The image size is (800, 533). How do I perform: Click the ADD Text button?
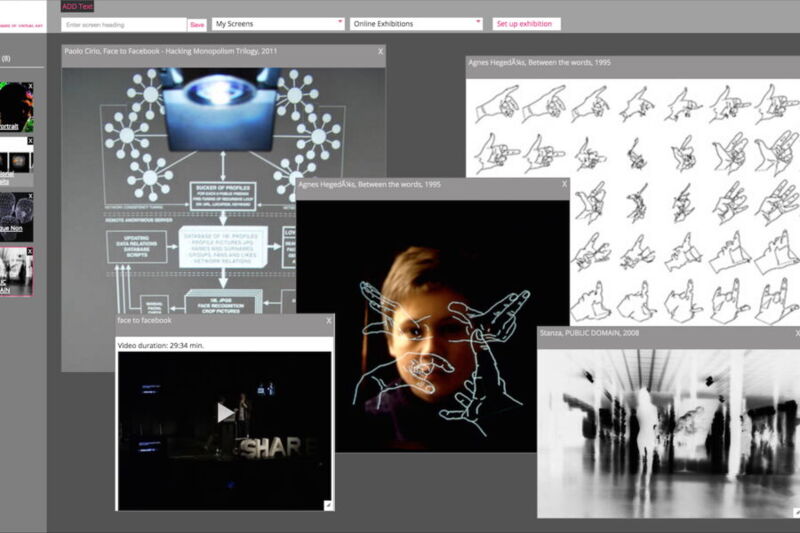point(77,6)
